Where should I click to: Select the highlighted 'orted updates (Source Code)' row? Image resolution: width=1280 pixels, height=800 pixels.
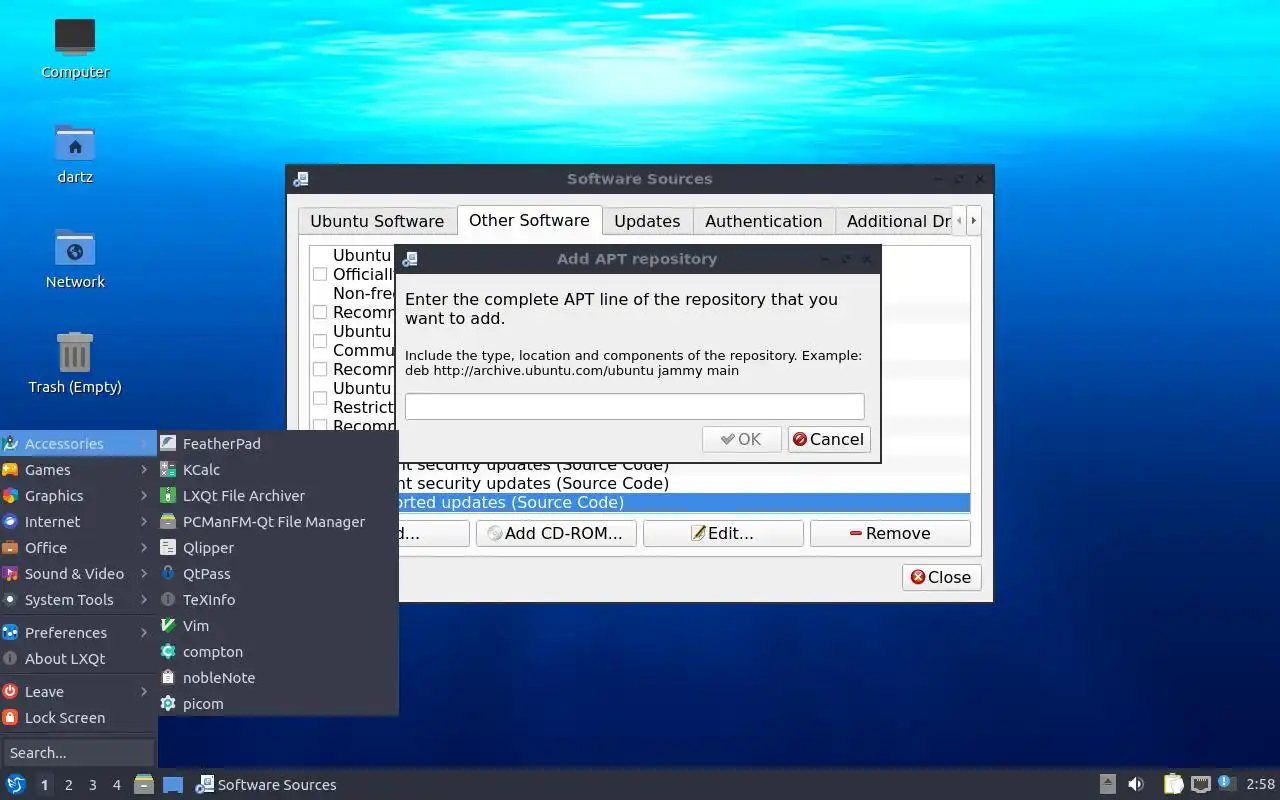(x=684, y=502)
